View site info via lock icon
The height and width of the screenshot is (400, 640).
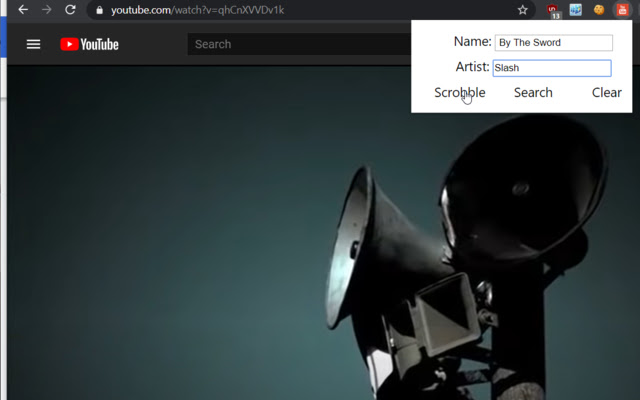click(x=99, y=10)
